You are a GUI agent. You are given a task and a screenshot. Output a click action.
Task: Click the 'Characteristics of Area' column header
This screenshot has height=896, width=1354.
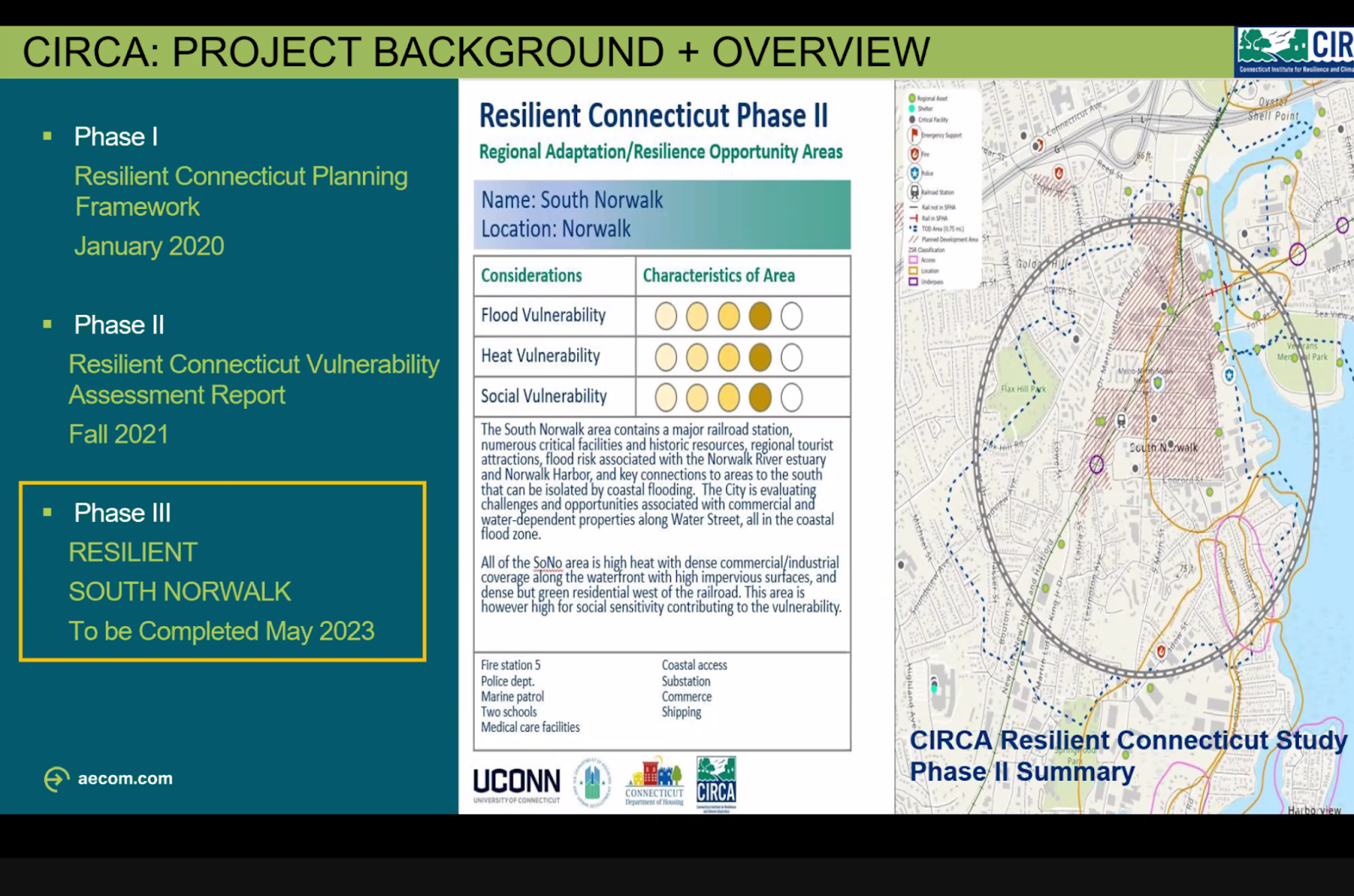pos(718,276)
